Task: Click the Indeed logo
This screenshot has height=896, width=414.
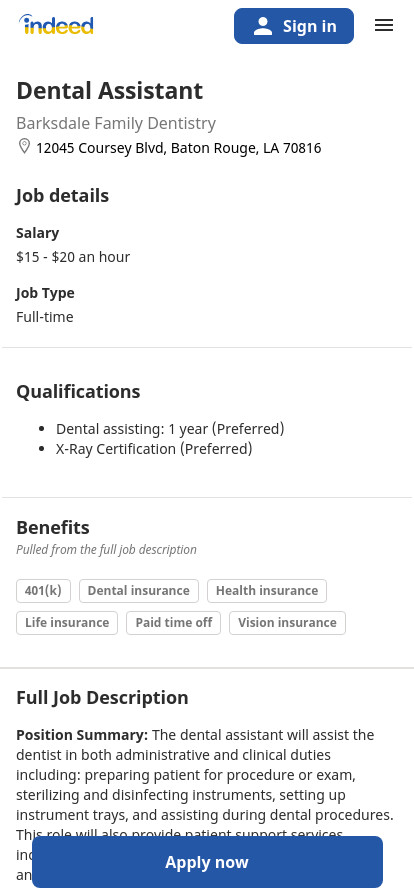Action: pyautogui.click(x=56, y=25)
